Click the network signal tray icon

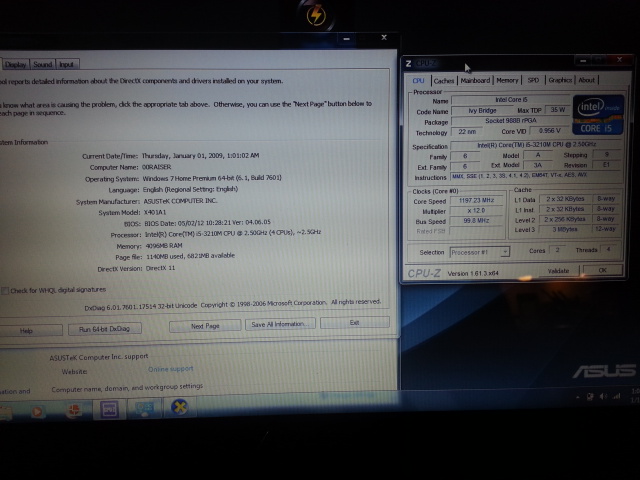point(617,396)
